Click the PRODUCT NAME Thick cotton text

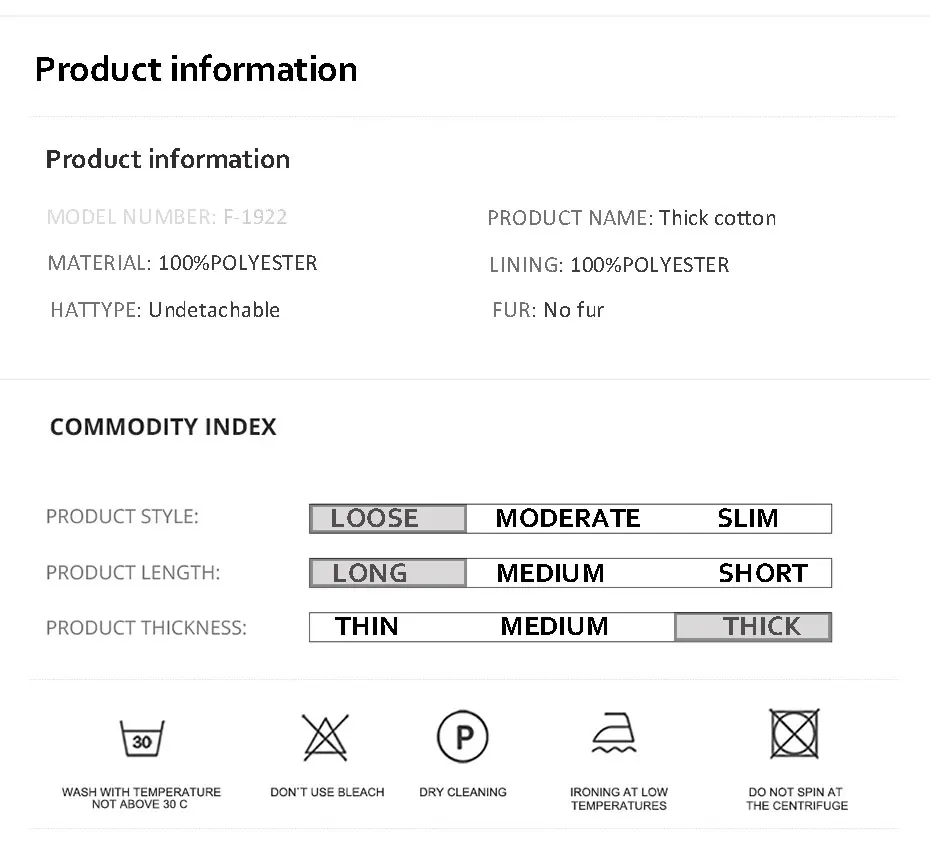[x=632, y=218]
